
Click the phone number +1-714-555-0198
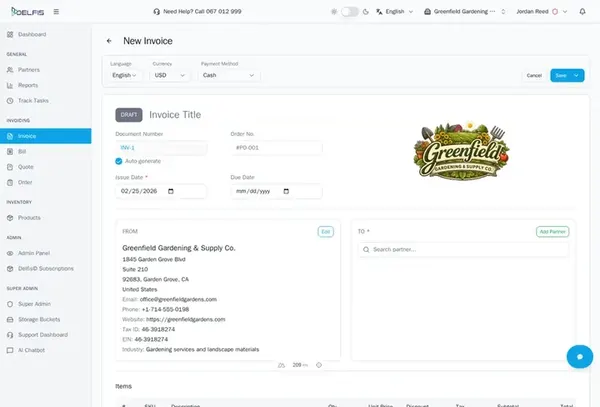(165, 309)
